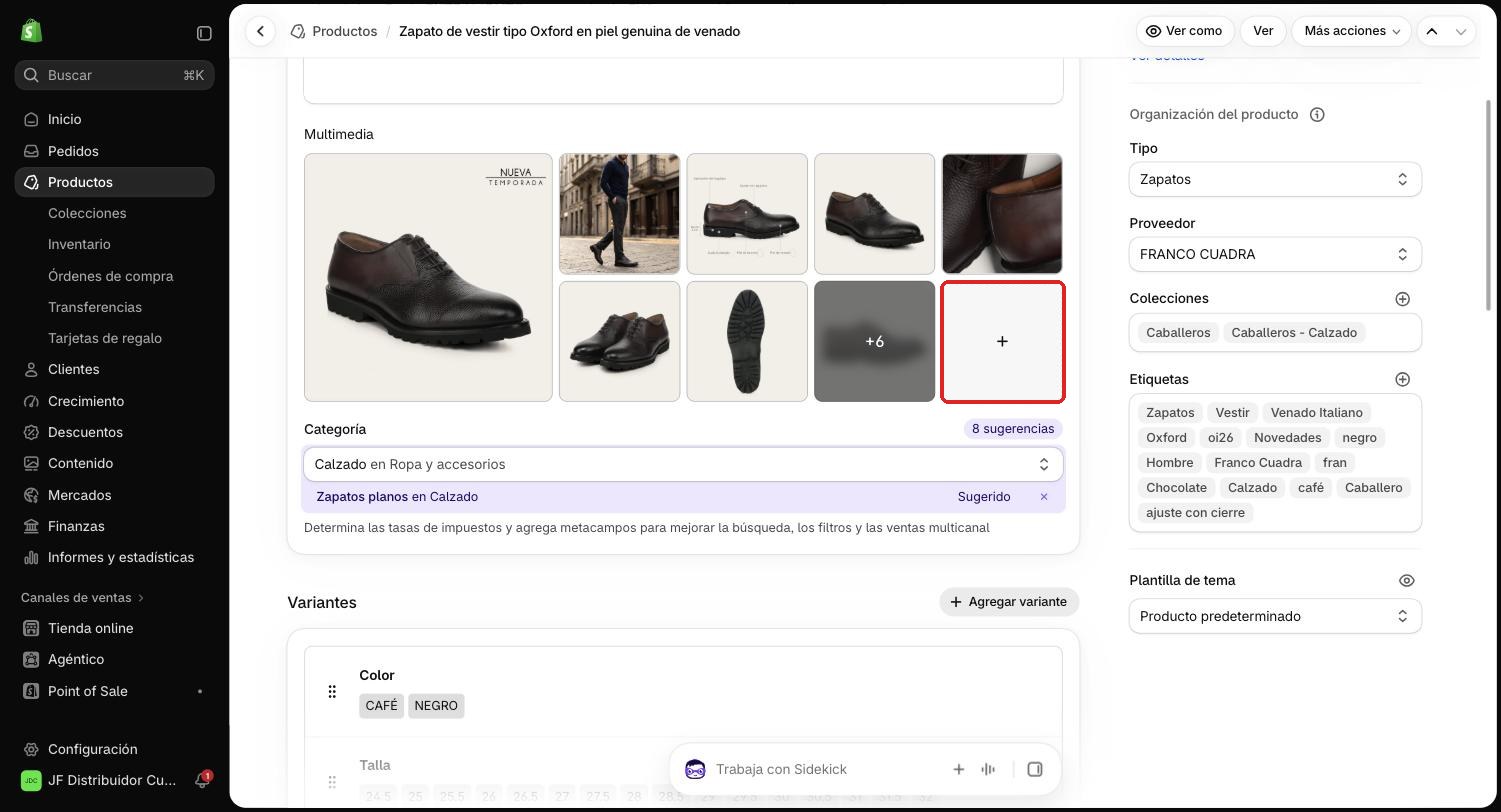
Task: Go back using the back arrow button
Action: coord(260,31)
